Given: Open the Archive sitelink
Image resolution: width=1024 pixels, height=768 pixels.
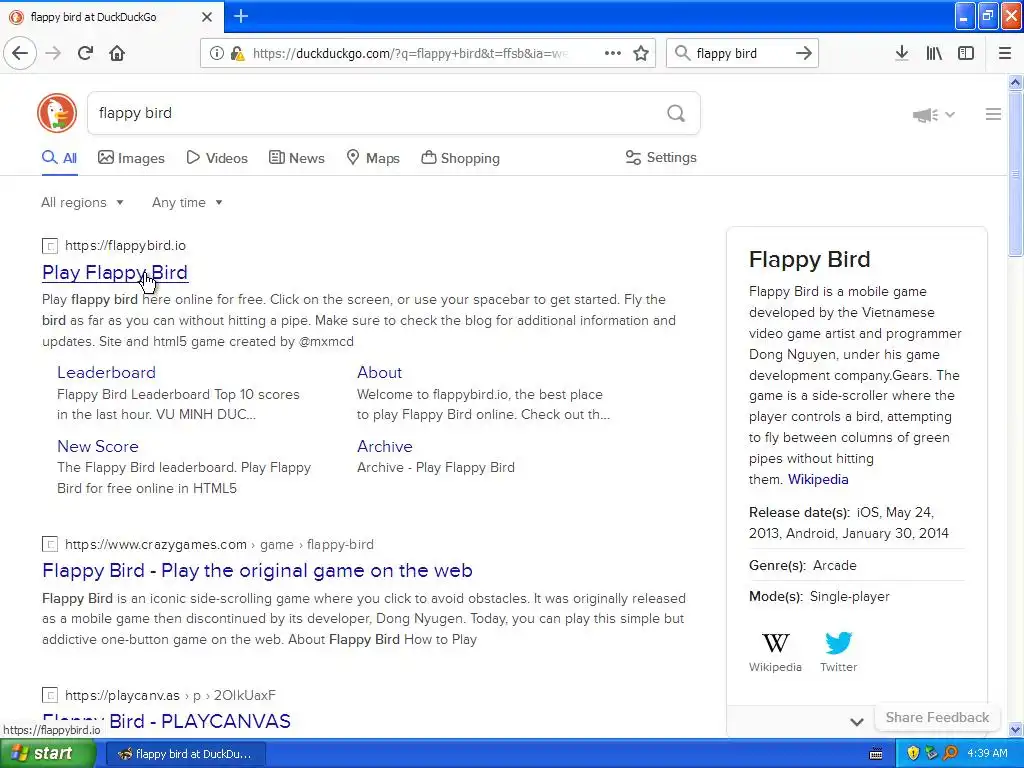Looking at the screenshot, I should (385, 446).
